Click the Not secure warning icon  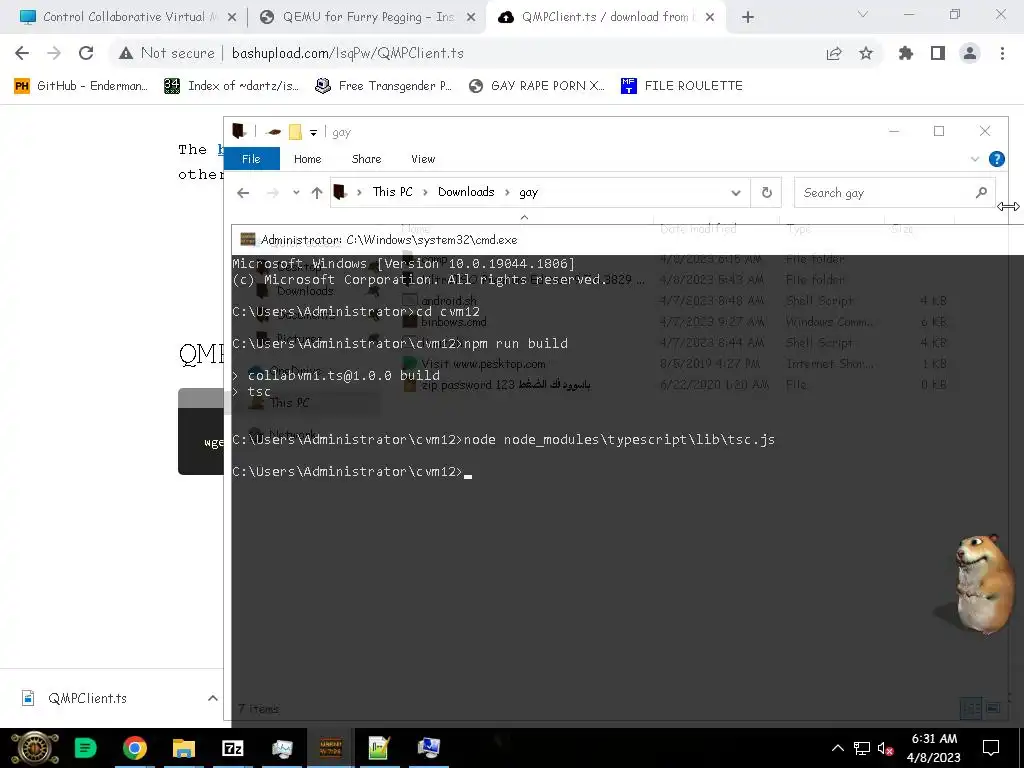click(126, 54)
